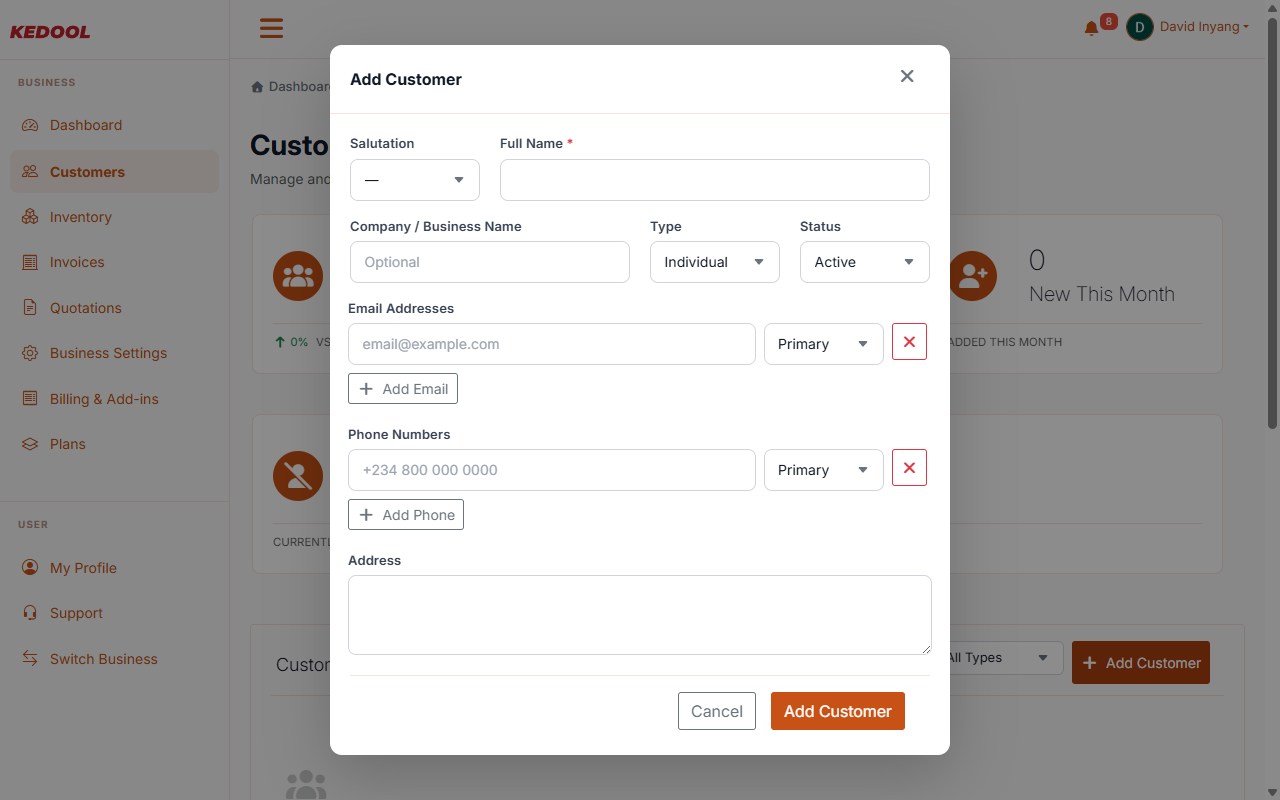Click the page vertical scrollbar
This screenshot has height=800, width=1280.
1272,224
